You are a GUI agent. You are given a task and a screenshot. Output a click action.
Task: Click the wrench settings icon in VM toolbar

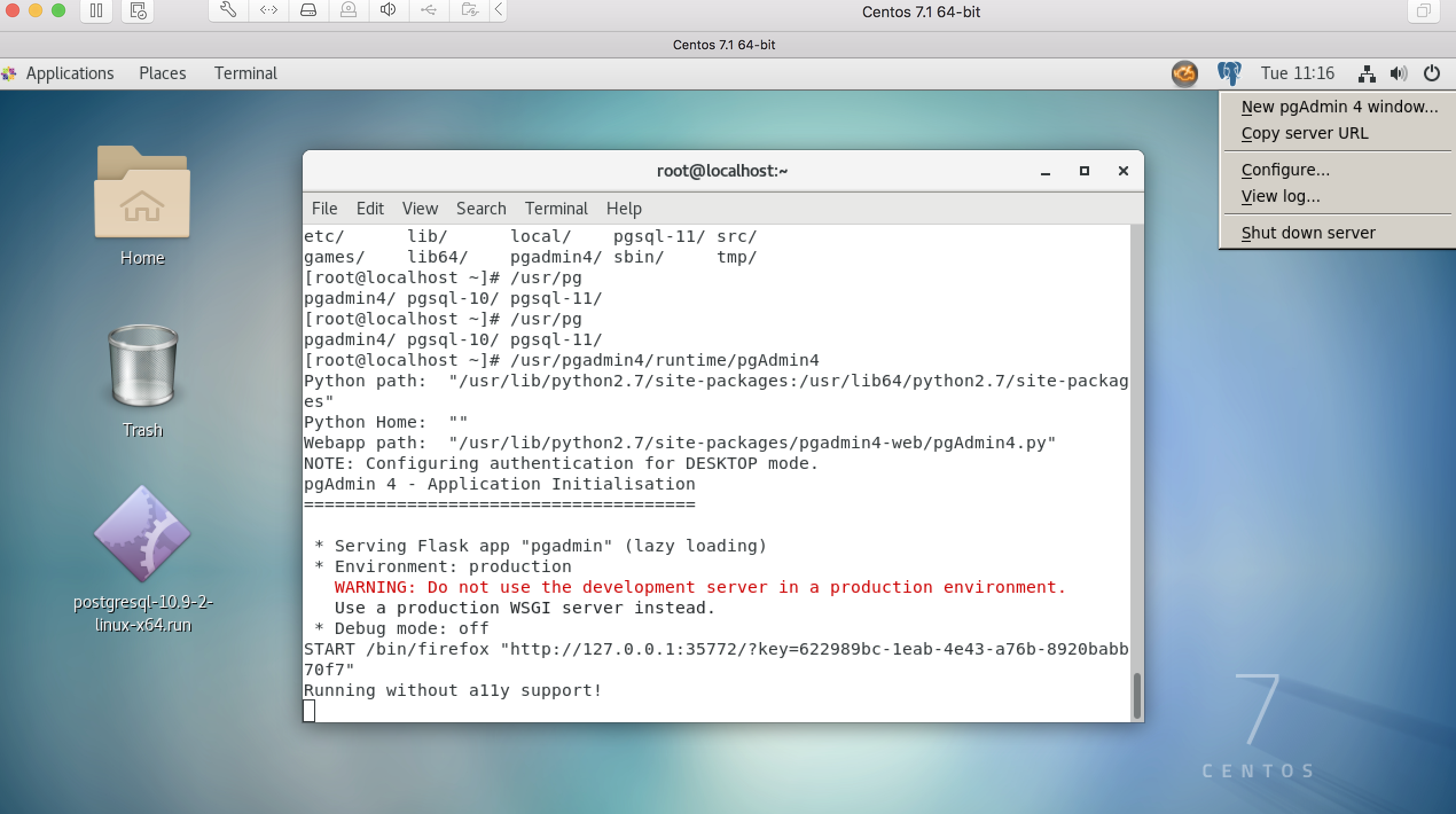[228, 10]
